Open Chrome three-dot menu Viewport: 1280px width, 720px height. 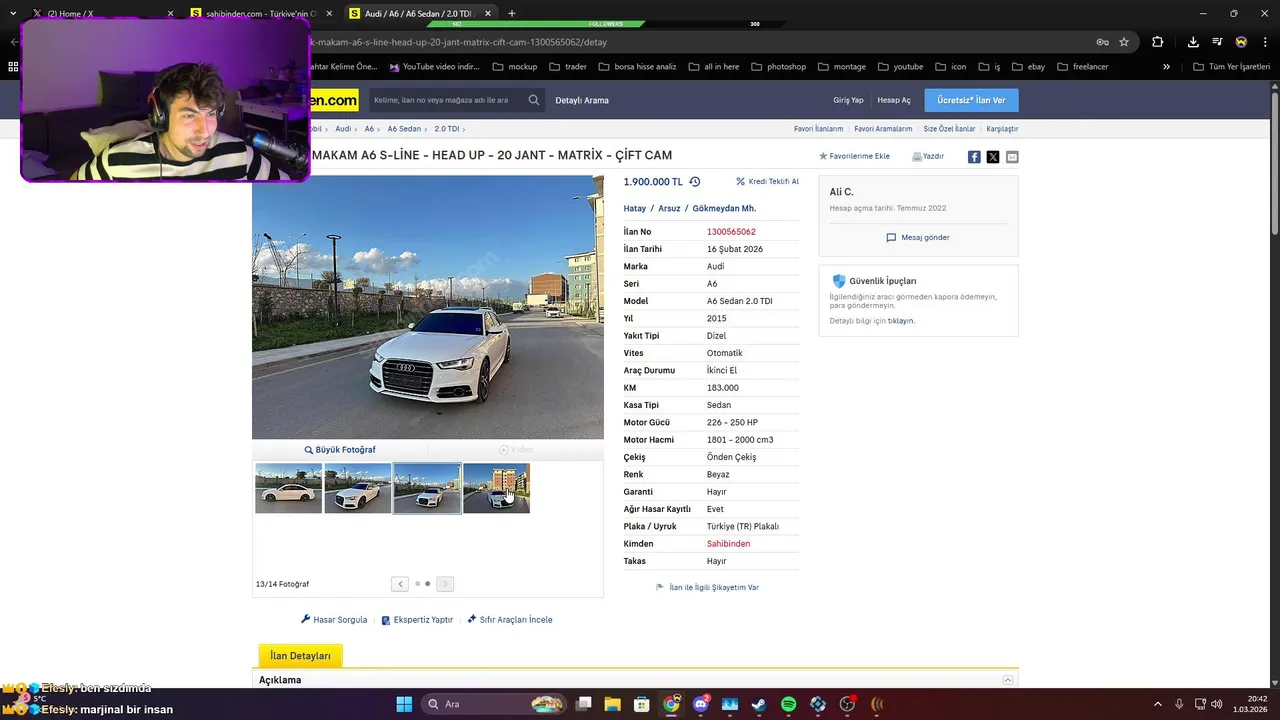pos(1263,42)
